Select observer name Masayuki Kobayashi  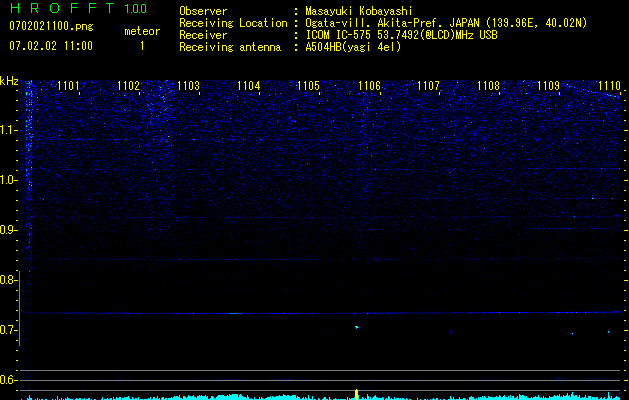359,11
